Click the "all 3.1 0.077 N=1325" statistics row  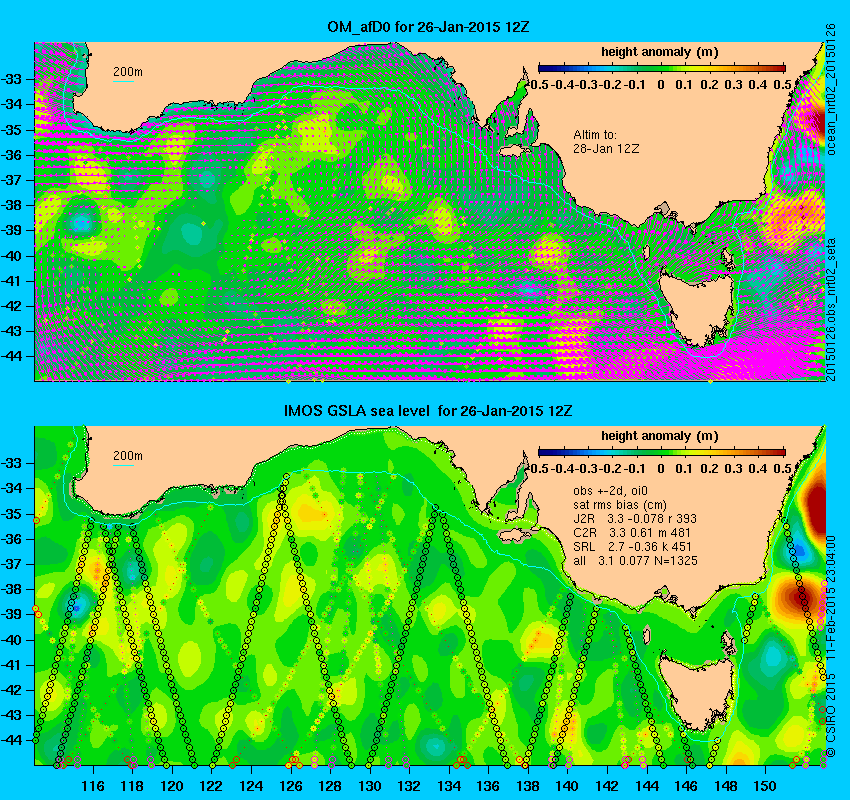pyautogui.click(x=635, y=561)
